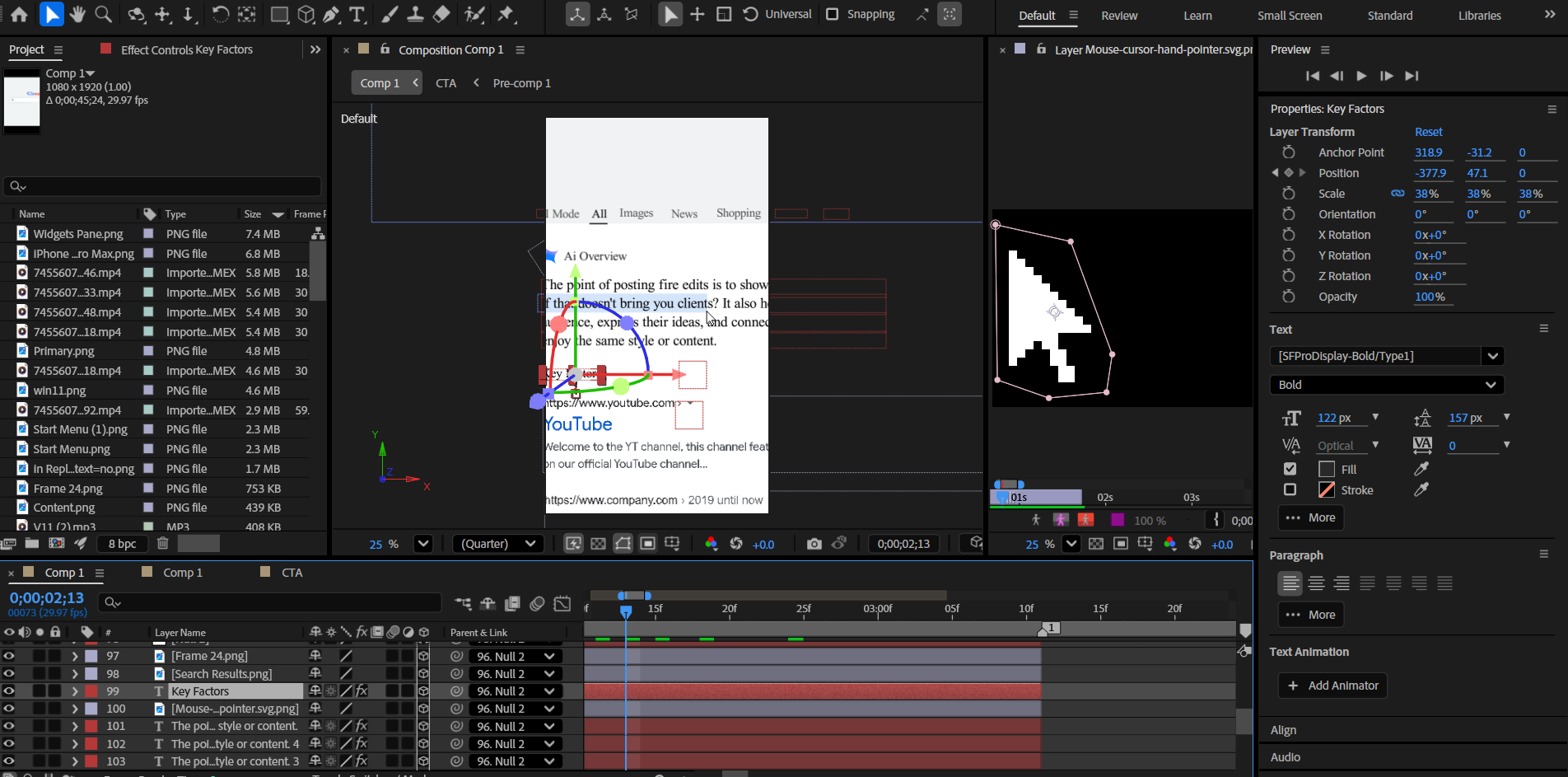The width and height of the screenshot is (1568, 777).
Task: Take a snapshot with camera icon
Action: click(814, 544)
